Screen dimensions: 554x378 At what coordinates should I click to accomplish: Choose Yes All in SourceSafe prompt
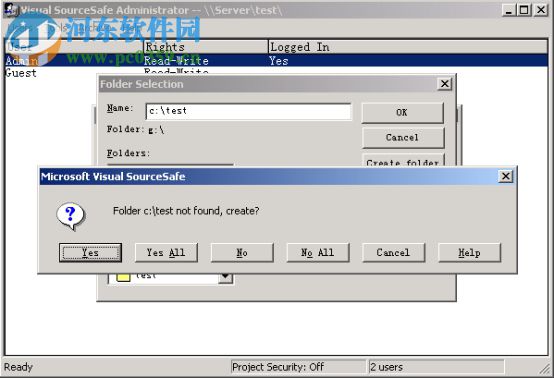(166, 253)
